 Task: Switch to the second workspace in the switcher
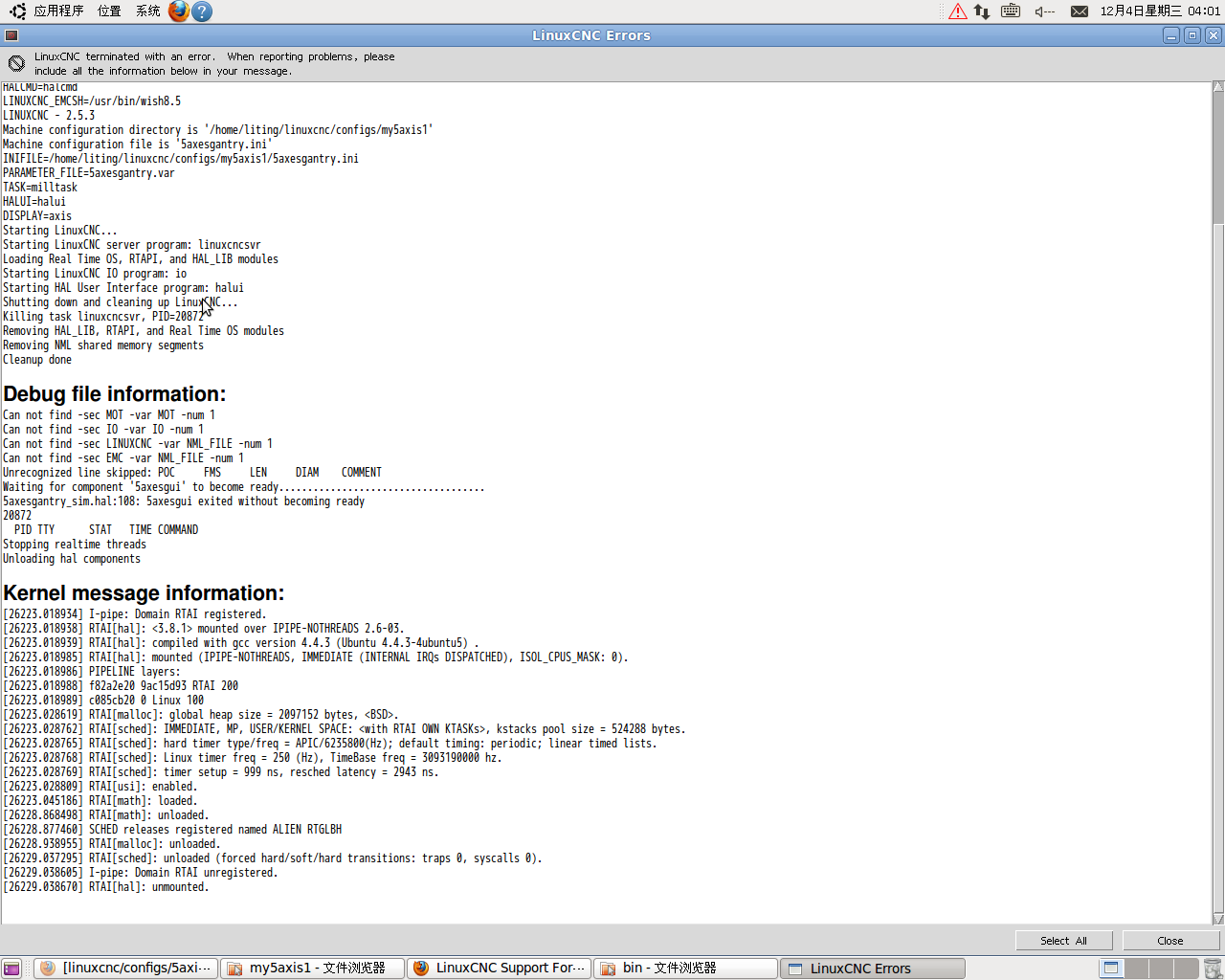(x=1136, y=969)
